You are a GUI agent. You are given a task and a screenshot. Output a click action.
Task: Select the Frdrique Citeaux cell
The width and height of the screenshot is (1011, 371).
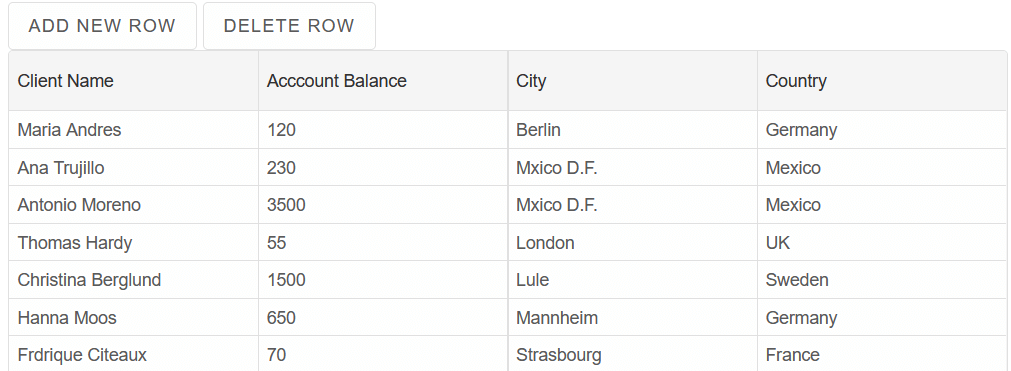point(133,354)
